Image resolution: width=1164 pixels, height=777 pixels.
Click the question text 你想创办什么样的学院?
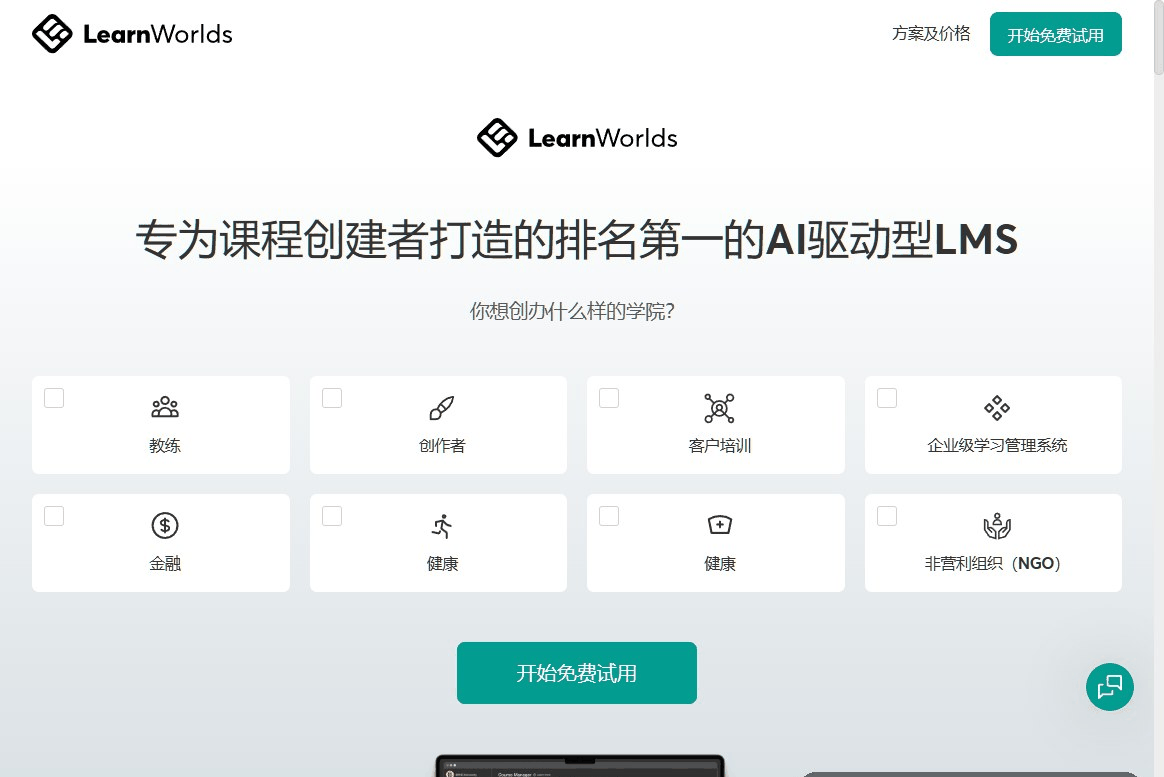tap(572, 311)
